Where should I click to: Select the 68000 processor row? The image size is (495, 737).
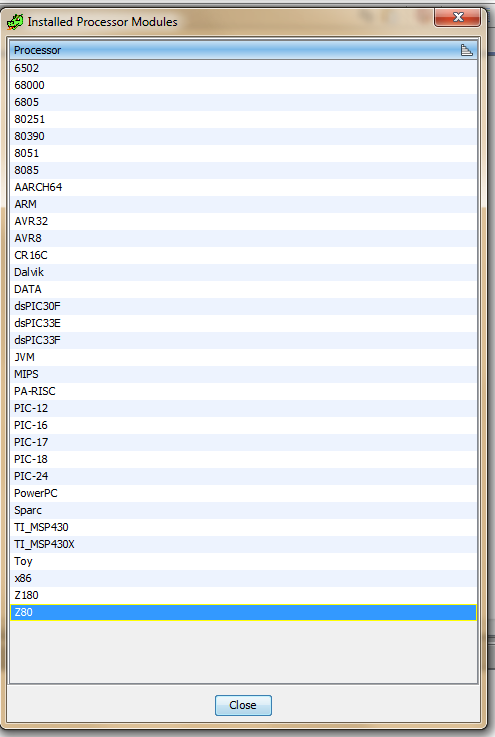coord(243,85)
